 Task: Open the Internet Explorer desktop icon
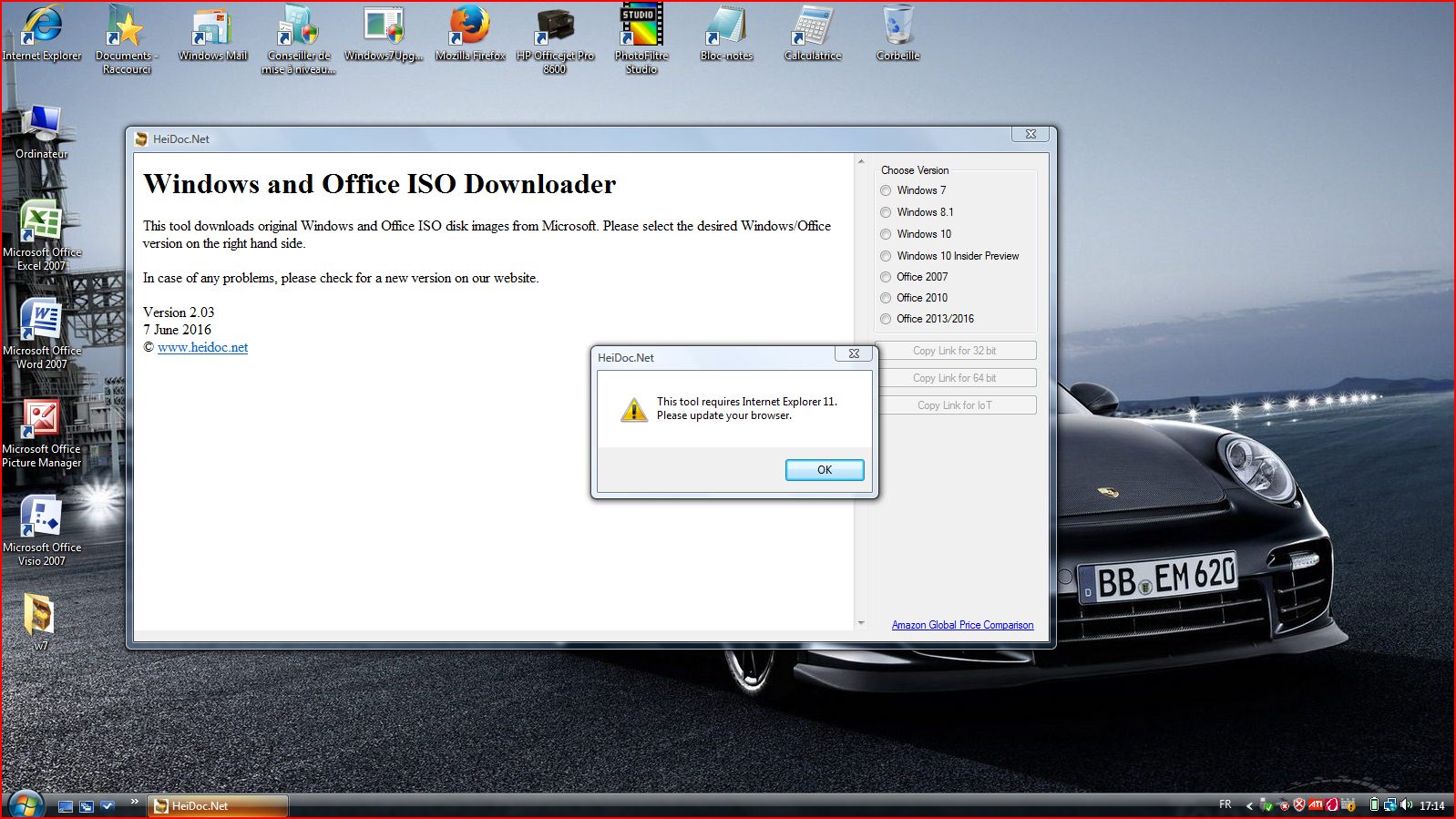coord(41,28)
